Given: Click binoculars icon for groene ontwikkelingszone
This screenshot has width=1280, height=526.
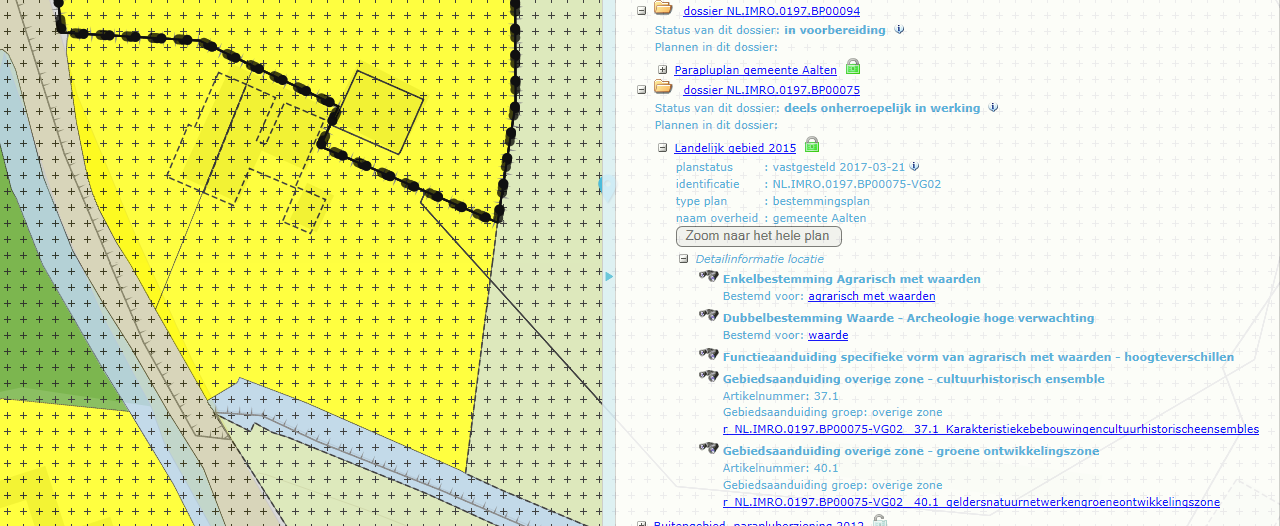Looking at the screenshot, I should (x=709, y=450).
